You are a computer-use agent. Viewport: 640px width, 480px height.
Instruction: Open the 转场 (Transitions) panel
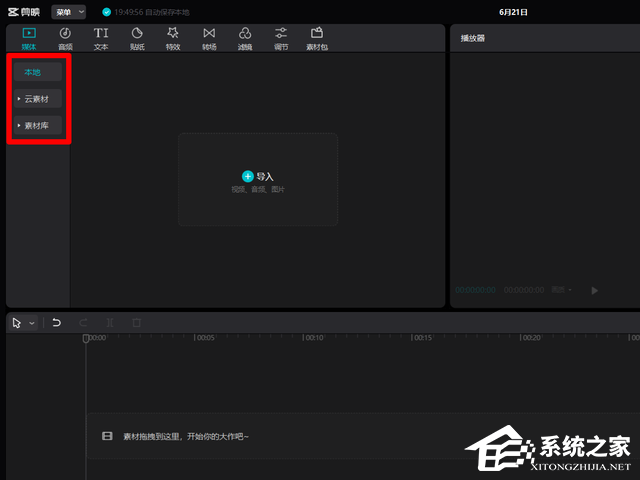point(209,38)
